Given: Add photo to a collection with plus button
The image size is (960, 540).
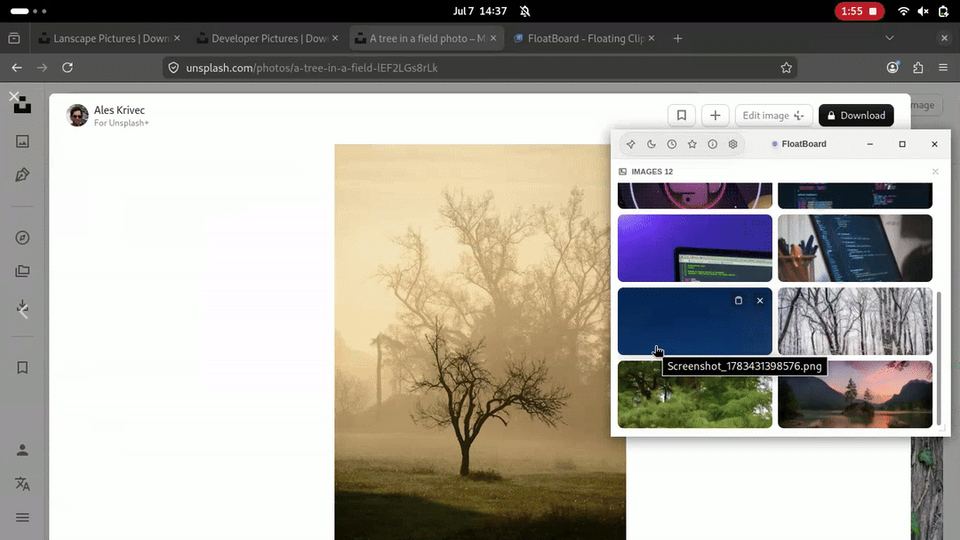Looking at the screenshot, I should (715, 115).
